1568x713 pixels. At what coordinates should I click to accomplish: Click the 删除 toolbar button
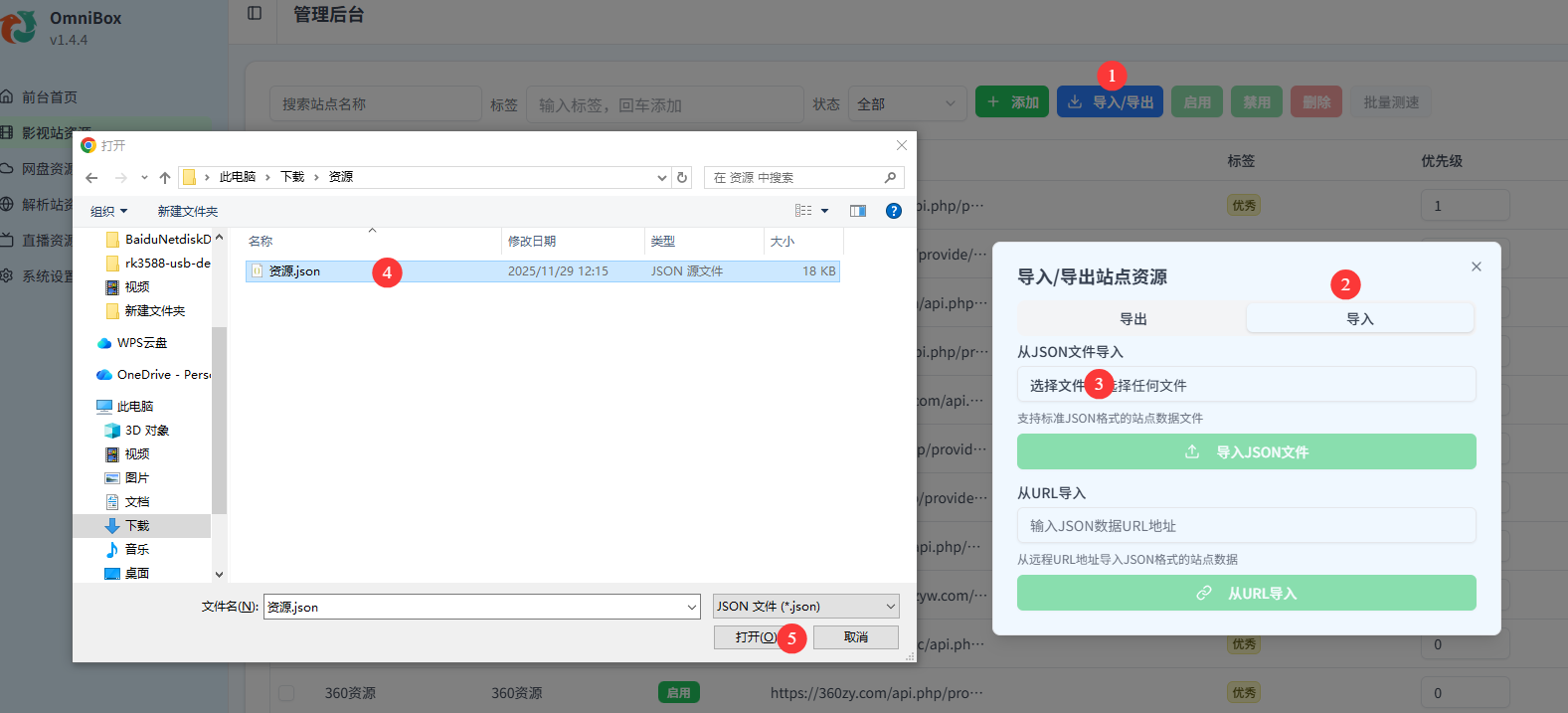[x=1316, y=101]
